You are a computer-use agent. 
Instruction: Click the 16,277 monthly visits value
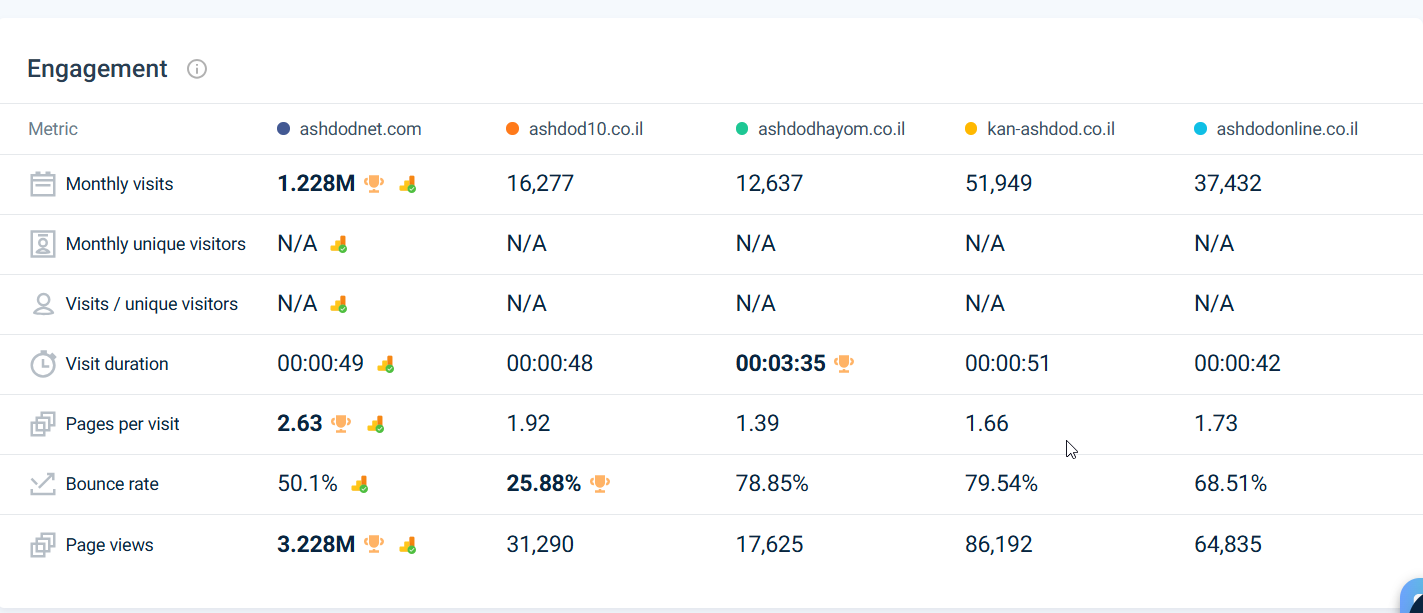tap(540, 184)
